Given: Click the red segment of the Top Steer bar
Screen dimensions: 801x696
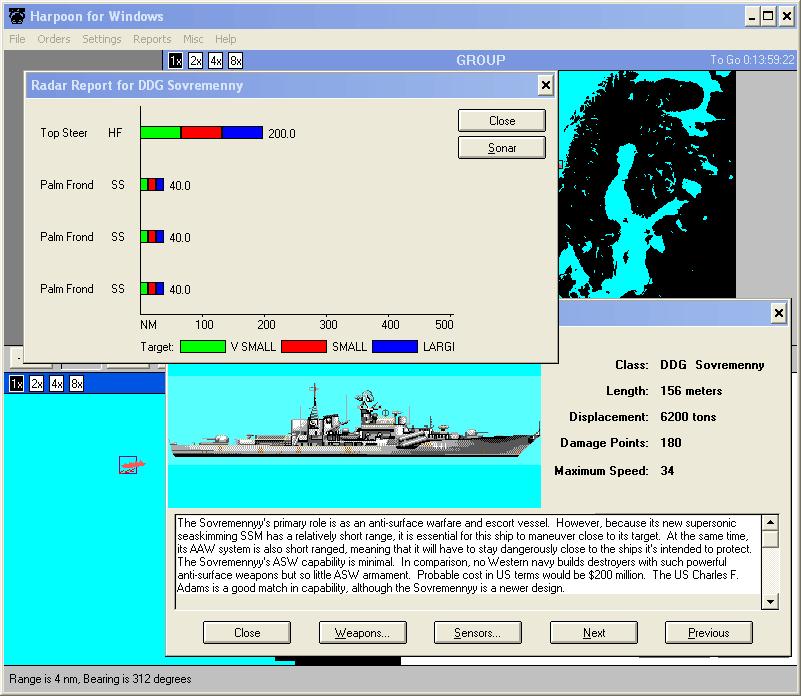Looking at the screenshot, I should (x=201, y=133).
